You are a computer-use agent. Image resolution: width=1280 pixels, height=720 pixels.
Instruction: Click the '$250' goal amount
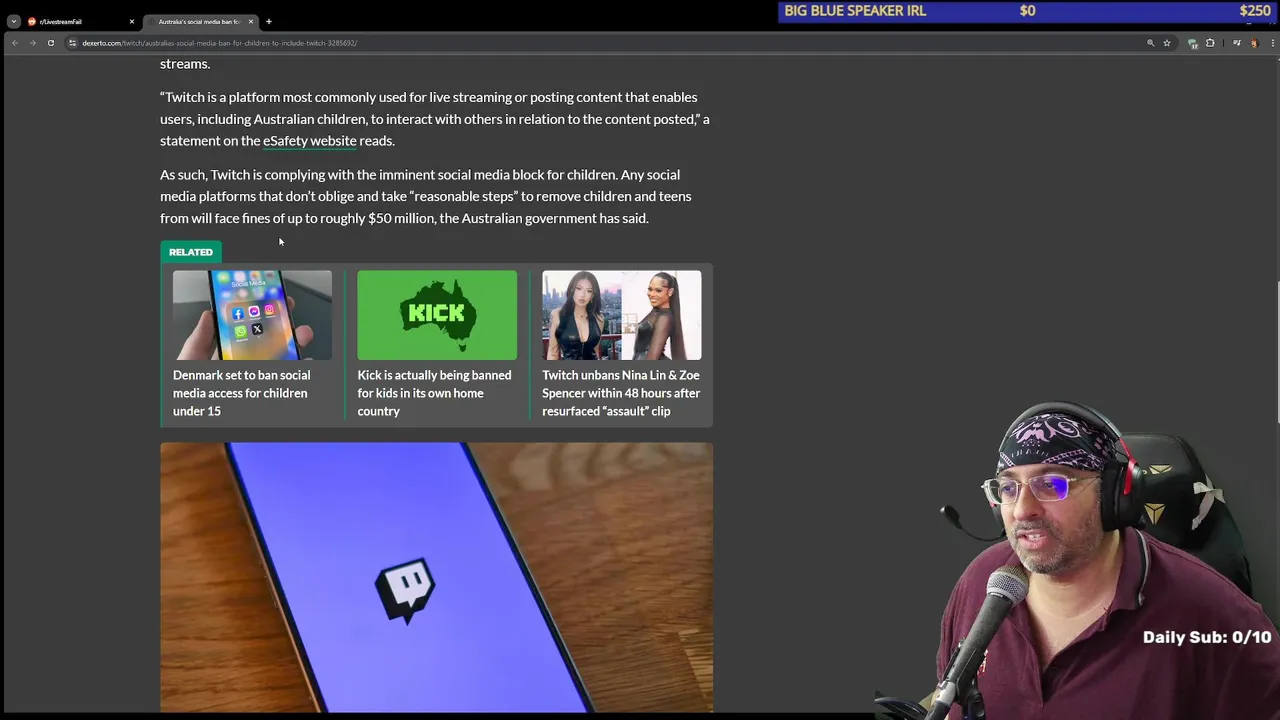1255,11
